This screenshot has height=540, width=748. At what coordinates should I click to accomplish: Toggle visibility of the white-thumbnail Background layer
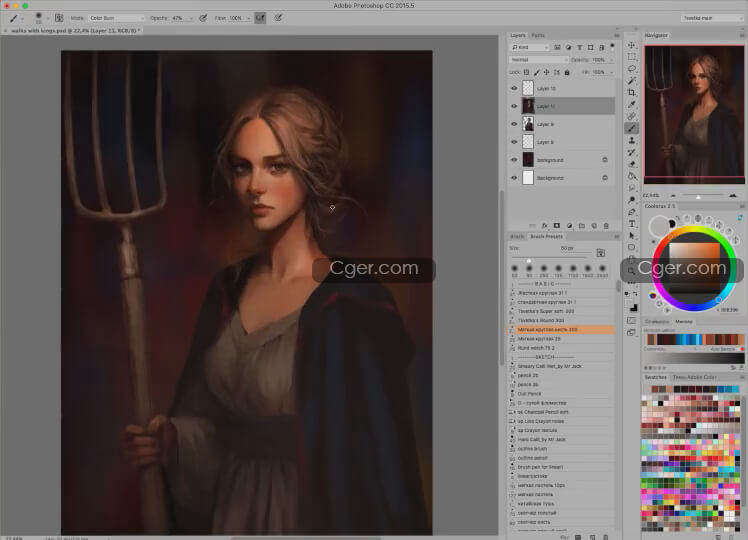(514, 177)
